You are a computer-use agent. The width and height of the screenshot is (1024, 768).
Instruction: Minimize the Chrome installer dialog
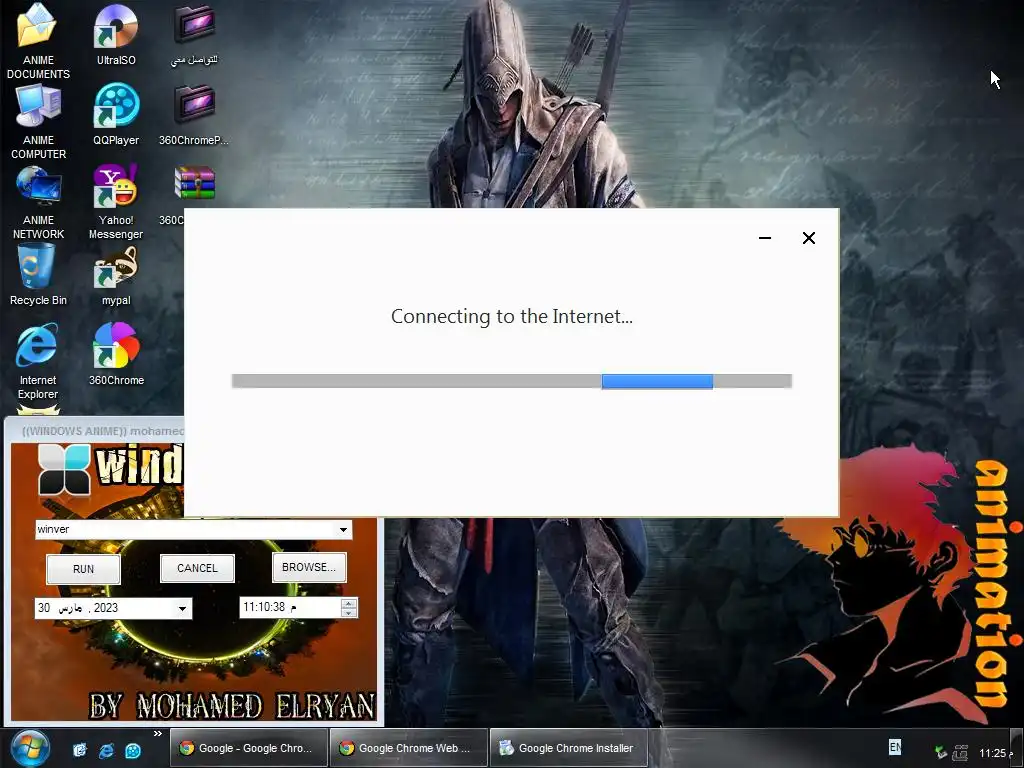tap(765, 238)
